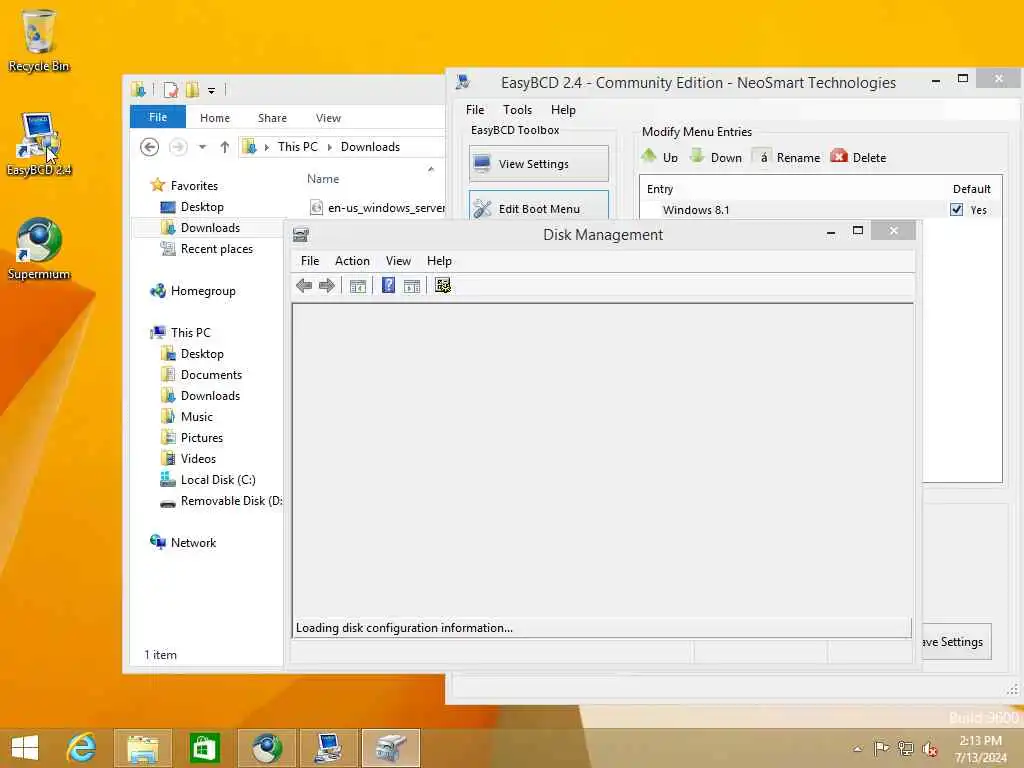
Task: Select Downloads under Favorites
Action: coord(210,227)
